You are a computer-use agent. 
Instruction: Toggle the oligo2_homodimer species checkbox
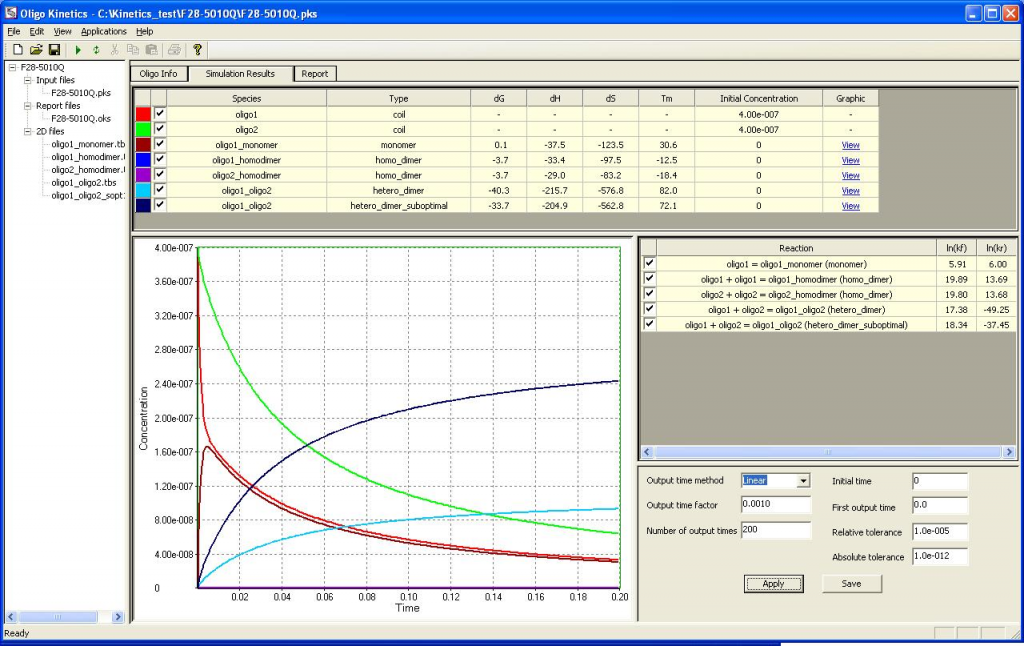(x=160, y=175)
